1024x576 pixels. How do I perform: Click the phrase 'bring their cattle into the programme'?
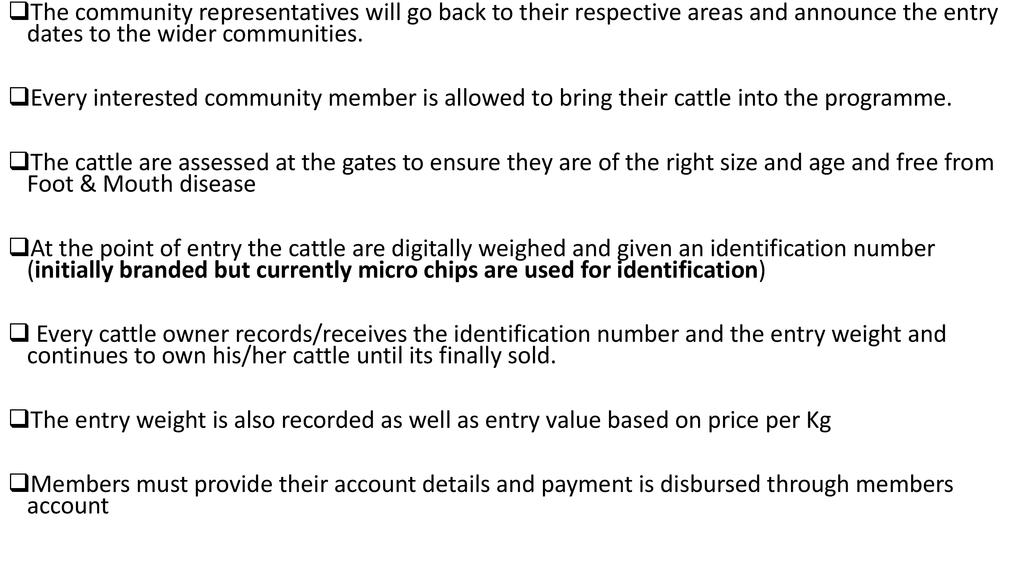pos(774,98)
